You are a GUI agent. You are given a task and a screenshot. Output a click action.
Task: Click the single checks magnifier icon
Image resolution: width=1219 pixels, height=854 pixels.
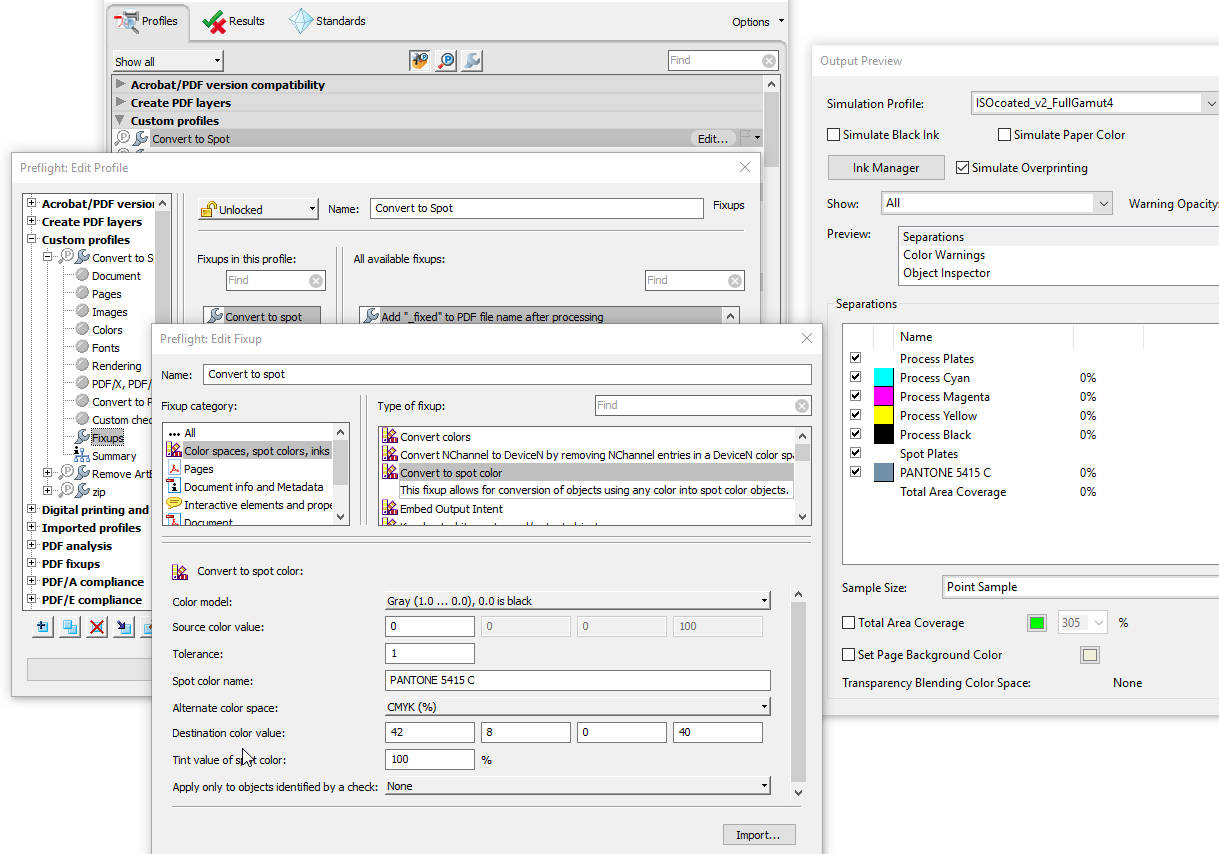(x=446, y=61)
